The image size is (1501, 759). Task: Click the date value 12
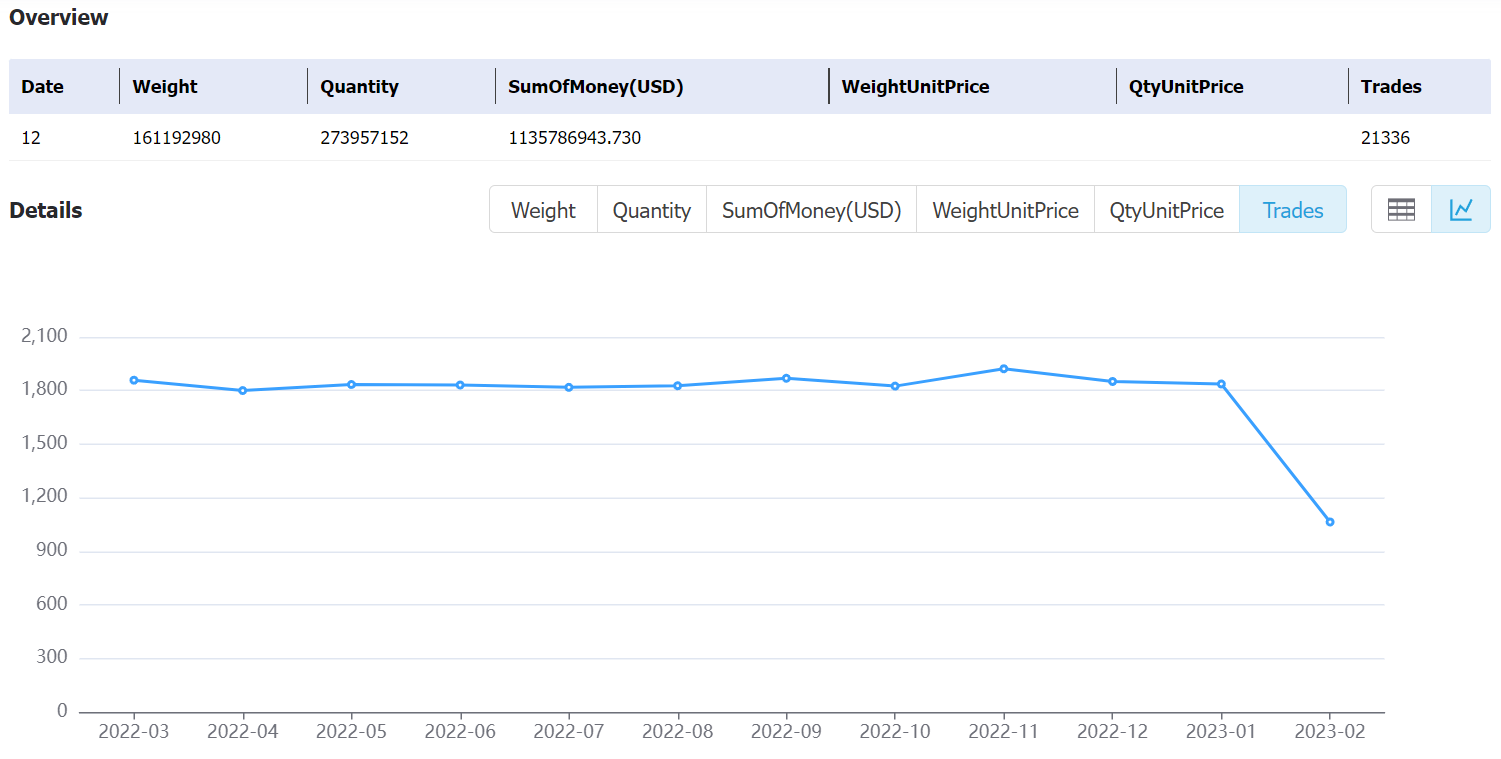31,138
